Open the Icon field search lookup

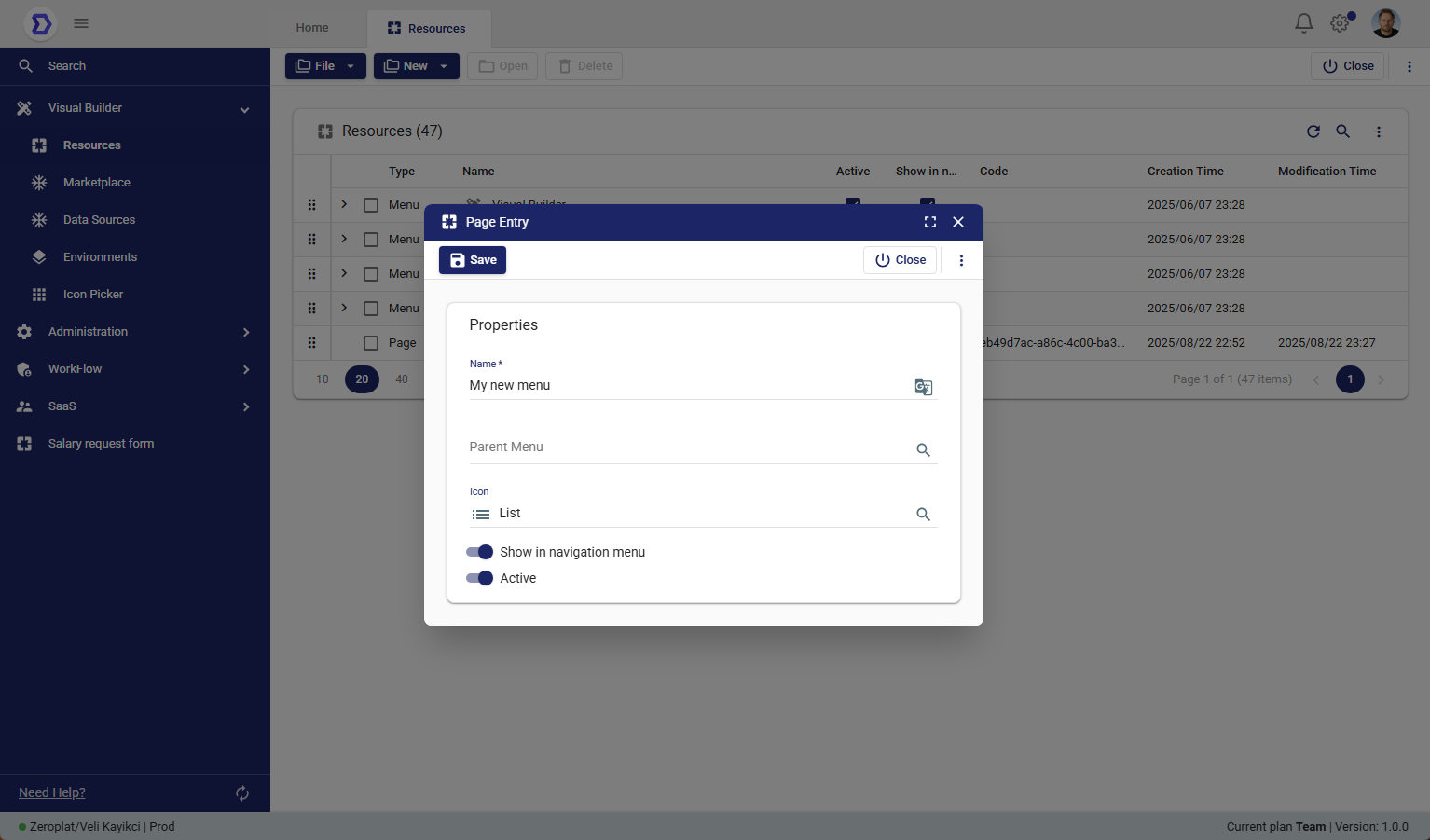coord(923,515)
